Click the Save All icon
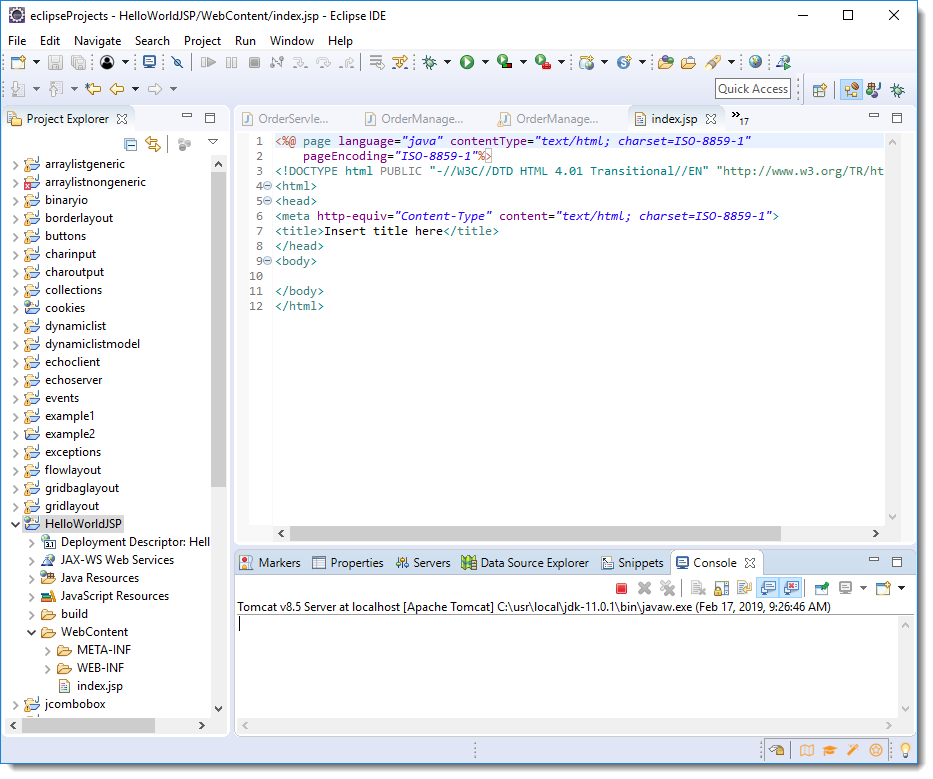This screenshot has height=779, width=933. 79,62
